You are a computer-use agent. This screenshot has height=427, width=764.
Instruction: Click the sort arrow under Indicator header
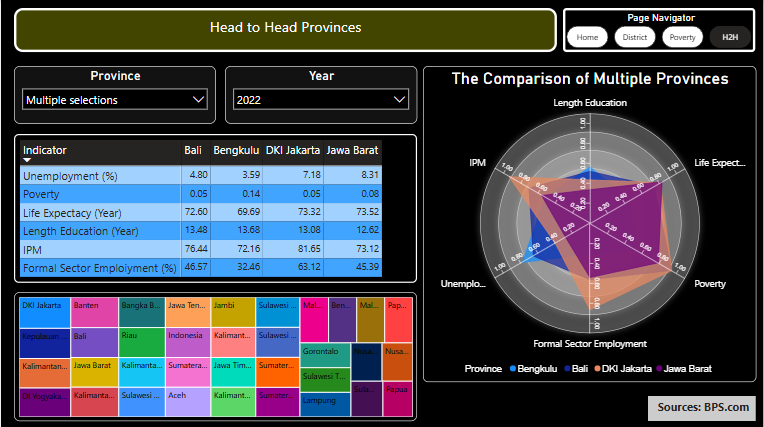(x=28, y=160)
